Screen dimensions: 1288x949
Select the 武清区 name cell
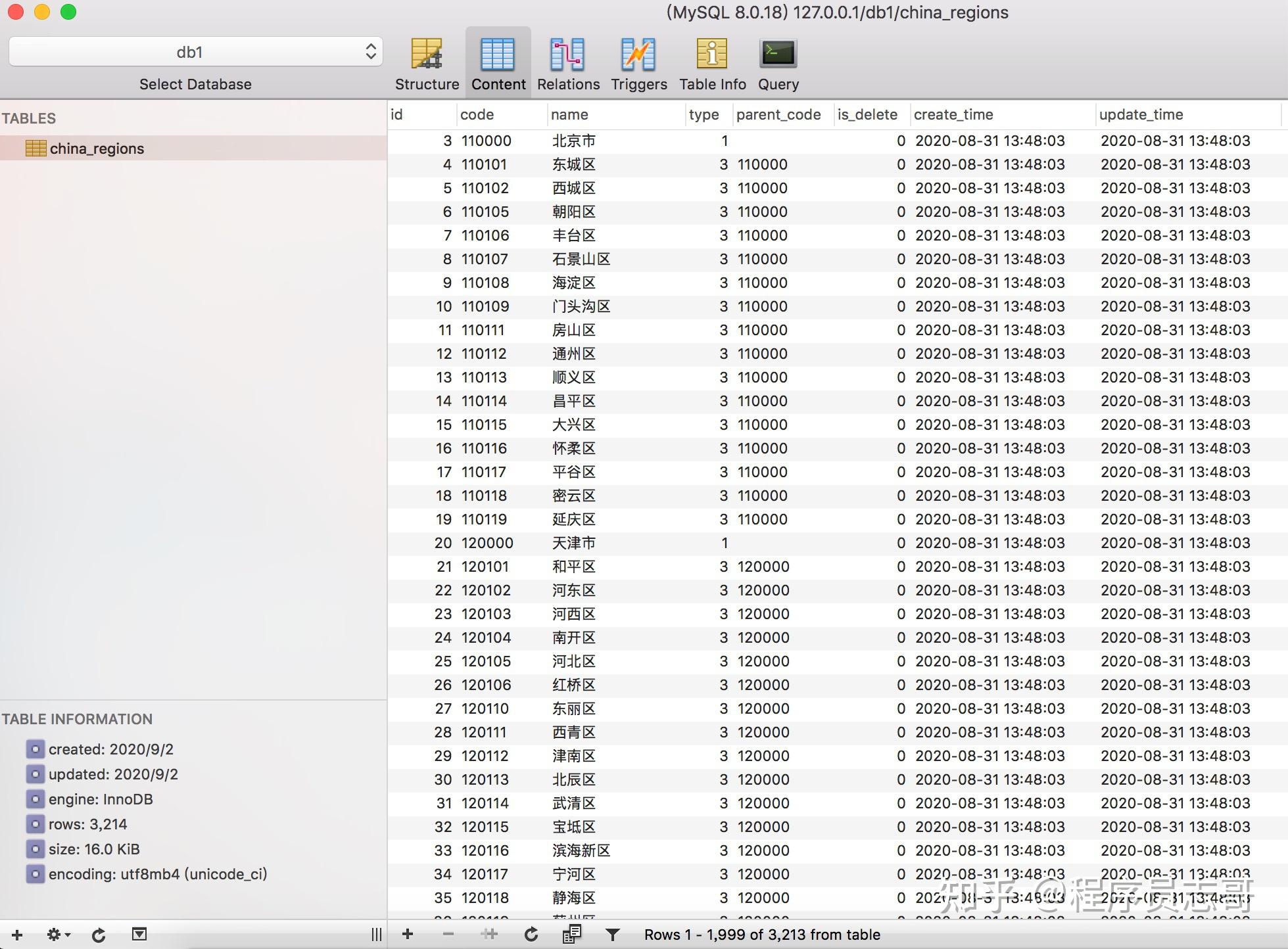(x=574, y=803)
